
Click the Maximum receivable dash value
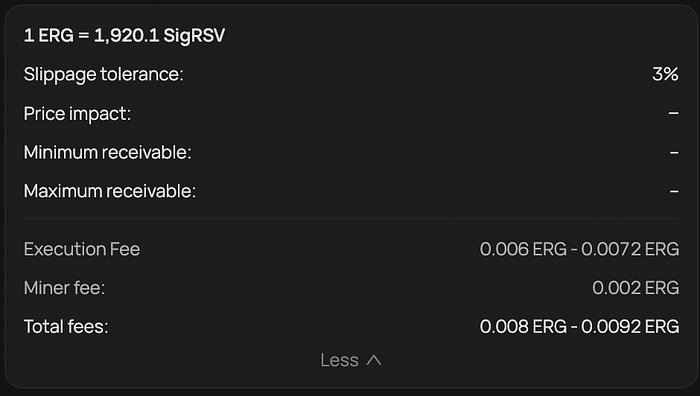(x=674, y=192)
